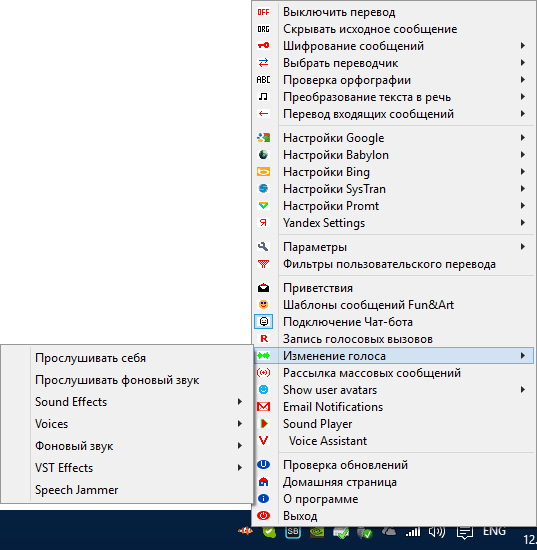Click the Fun&Art smiley icon

pos(263,304)
